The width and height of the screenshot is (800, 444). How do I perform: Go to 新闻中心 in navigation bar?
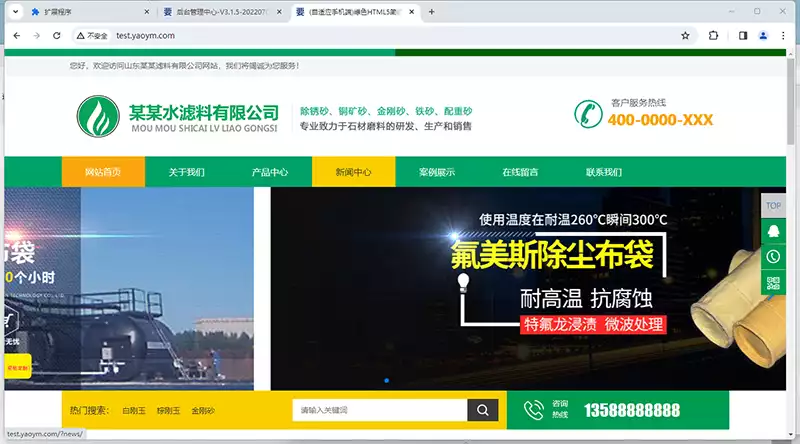(x=353, y=172)
